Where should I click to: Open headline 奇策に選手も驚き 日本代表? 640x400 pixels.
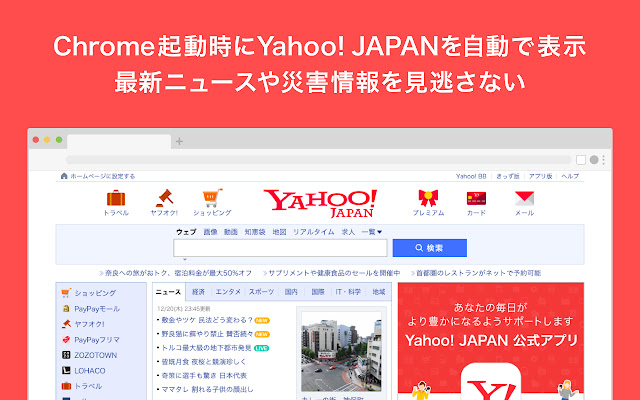pyautogui.click(x=204, y=376)
